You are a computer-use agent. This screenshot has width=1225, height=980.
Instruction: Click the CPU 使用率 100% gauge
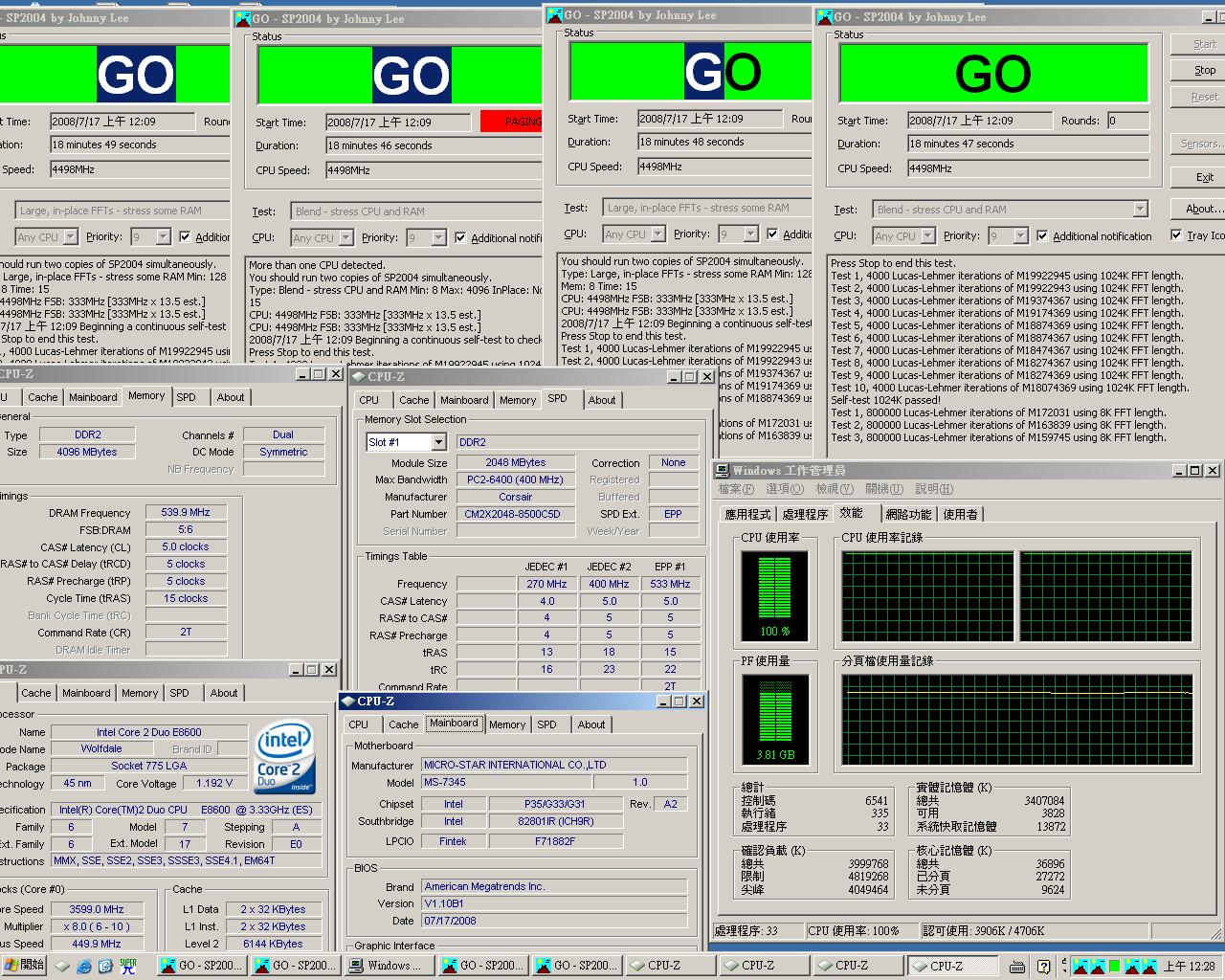[775, 596]
